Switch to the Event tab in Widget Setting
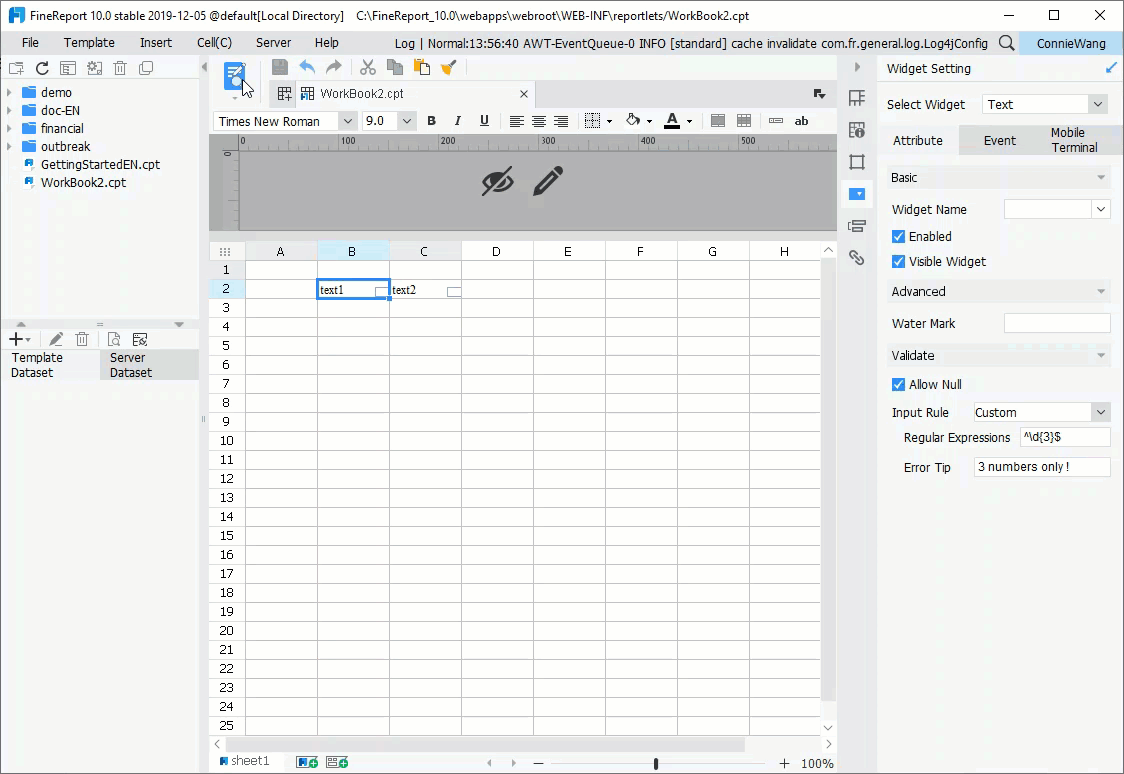This screenshot has width=1124, height=774. click(998, 140)
